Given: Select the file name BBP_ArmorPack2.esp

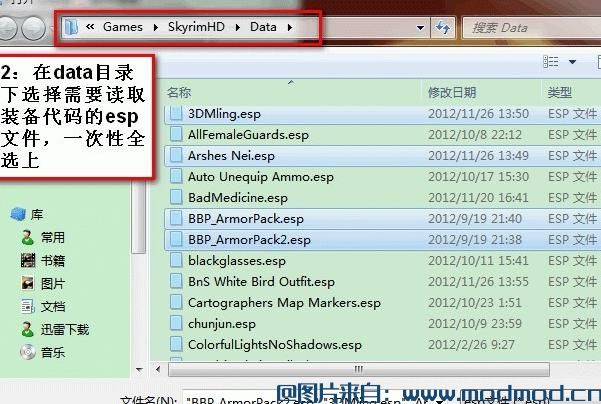Looking at the screenshot, I should (x=249, y=240).
